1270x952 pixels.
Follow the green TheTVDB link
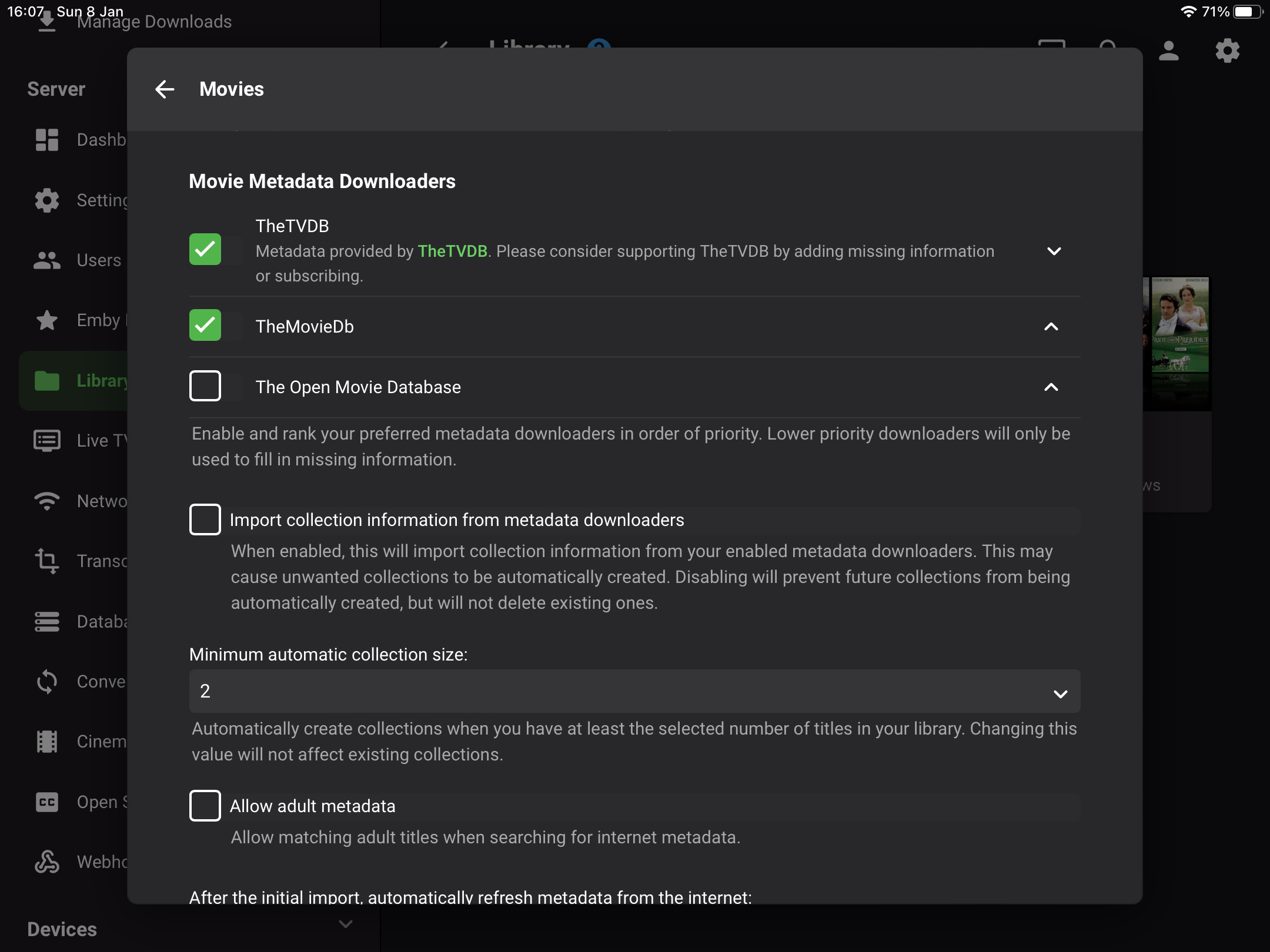tap(452, 252)
